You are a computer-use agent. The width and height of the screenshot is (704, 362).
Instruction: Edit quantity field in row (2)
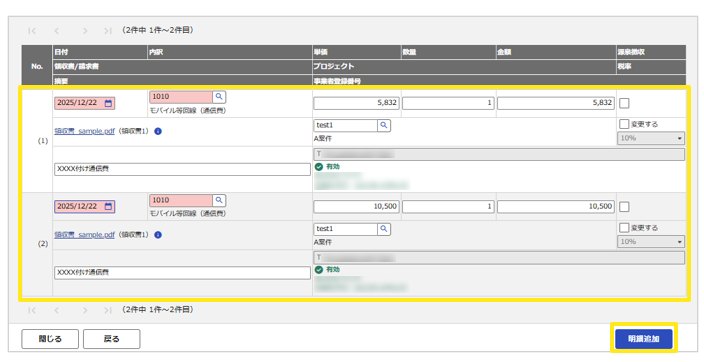(448, 207)
